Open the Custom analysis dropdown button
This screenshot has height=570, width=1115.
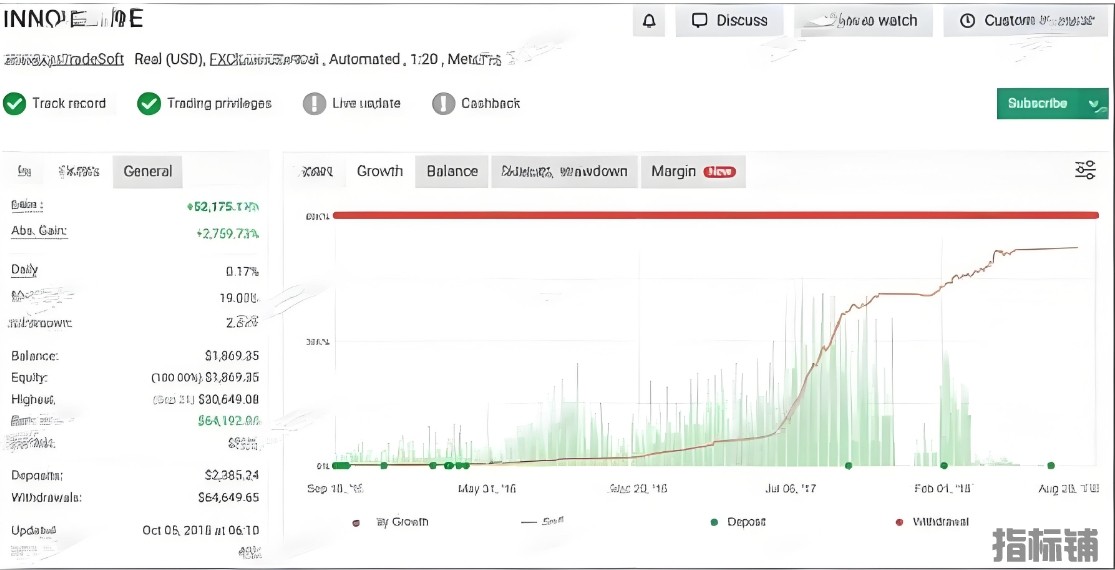click(x=1026, y=21)
